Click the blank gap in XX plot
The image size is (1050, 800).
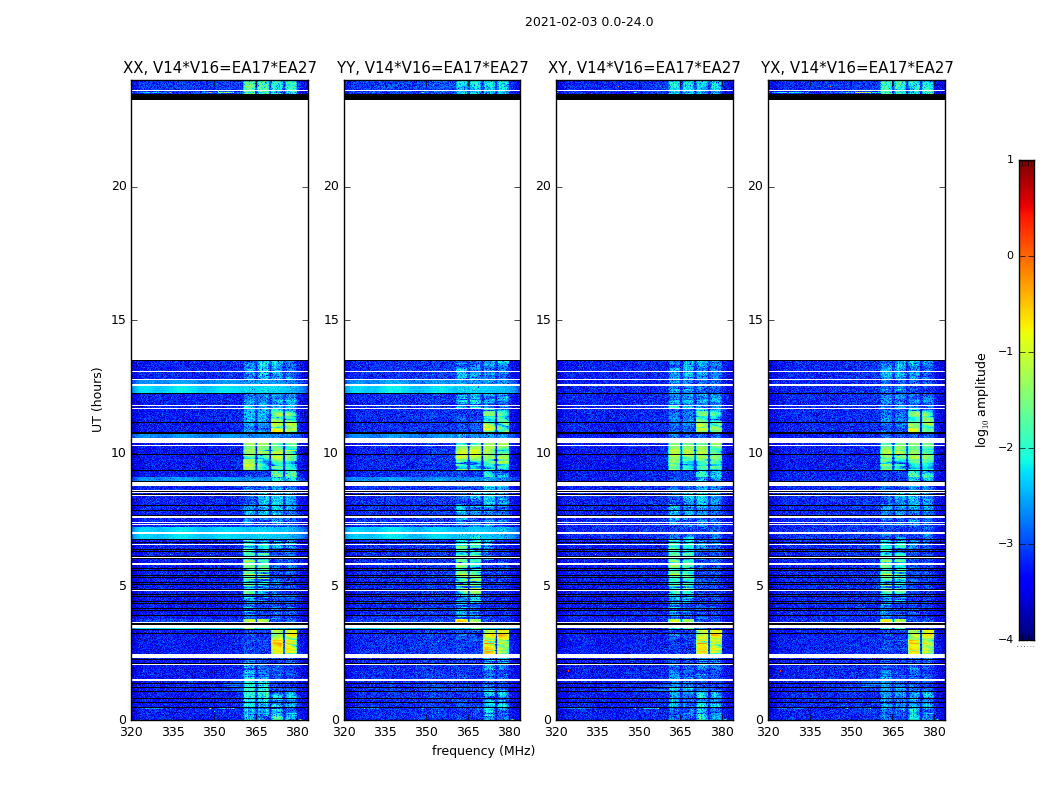click(x=220, y=230)
